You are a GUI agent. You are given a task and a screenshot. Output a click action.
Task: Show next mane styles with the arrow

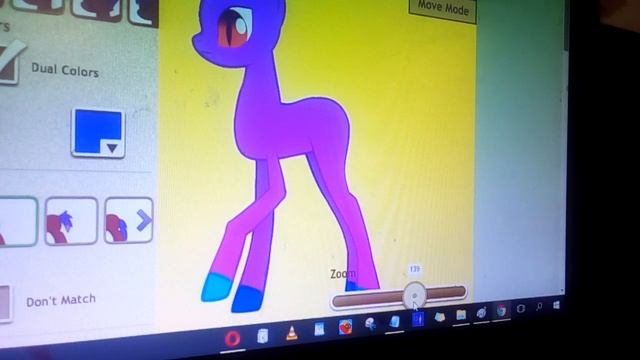[x=144, y=220]
